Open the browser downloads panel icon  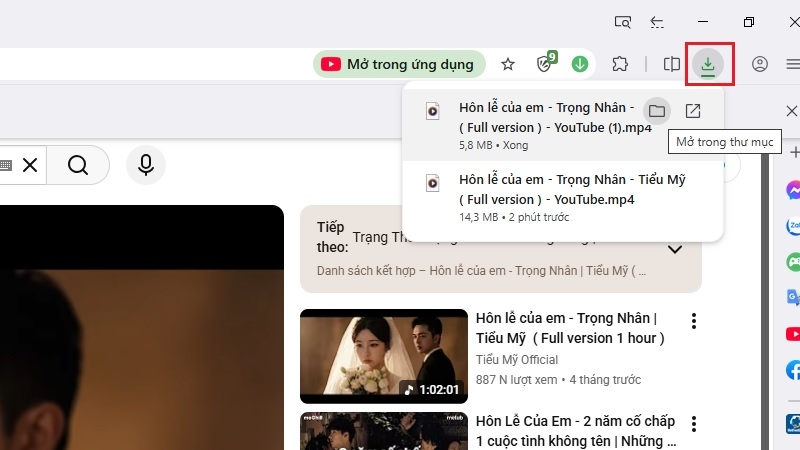pyautogui.click(x=708, y=64)
